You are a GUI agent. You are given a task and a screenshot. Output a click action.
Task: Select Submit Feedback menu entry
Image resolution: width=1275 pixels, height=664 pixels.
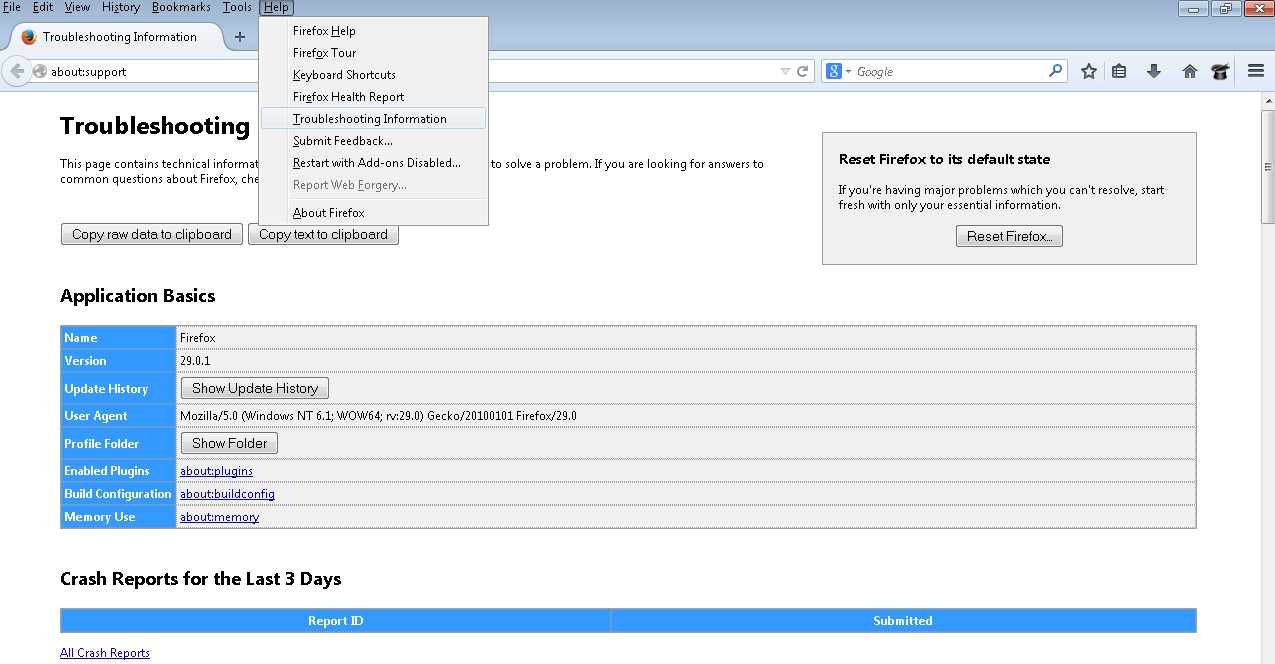[x=373, y=141]
